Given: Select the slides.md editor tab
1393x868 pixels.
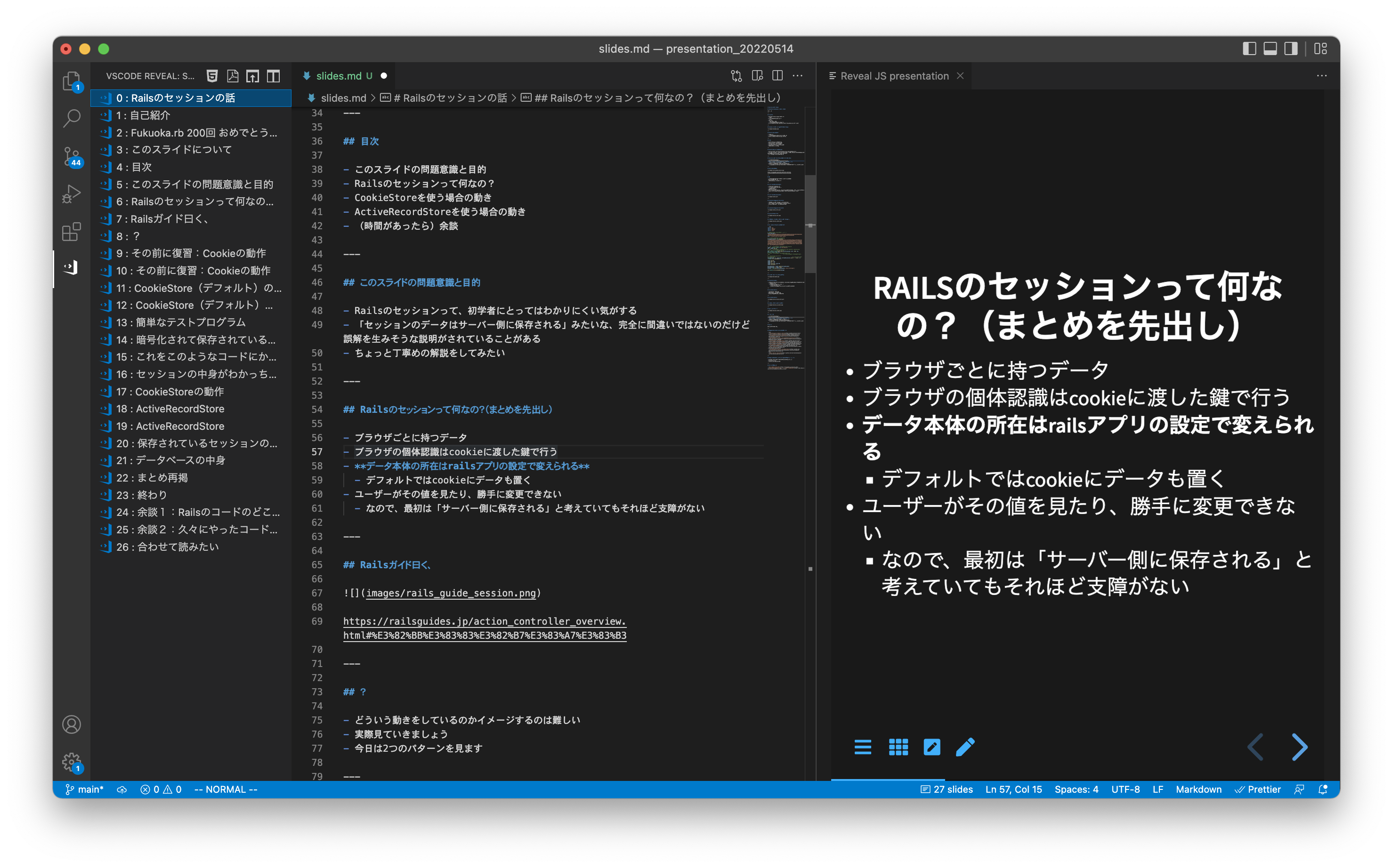Looking at the screenshot, I should pyautogui.click(x=338, y=76).
